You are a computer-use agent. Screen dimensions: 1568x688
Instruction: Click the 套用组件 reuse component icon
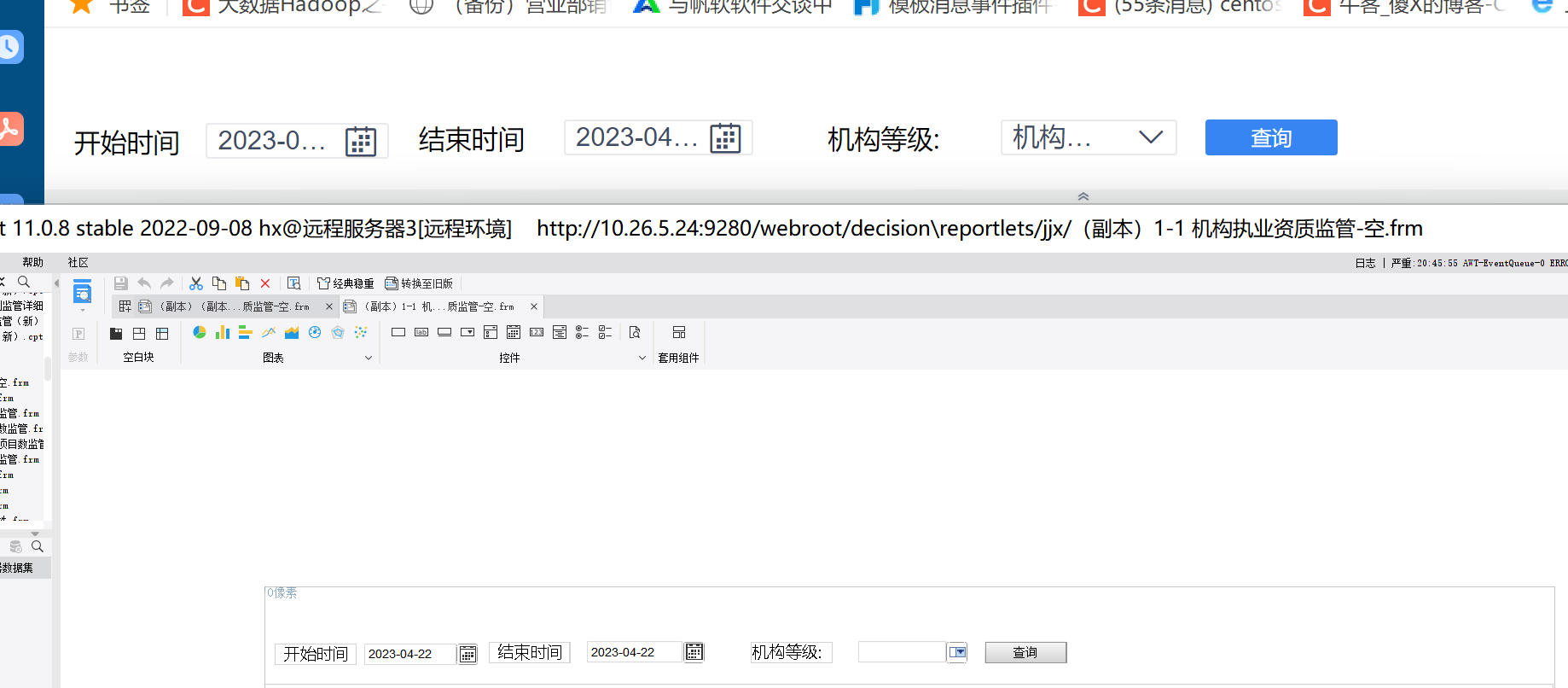pyautogui.click(x=679, y=332)
